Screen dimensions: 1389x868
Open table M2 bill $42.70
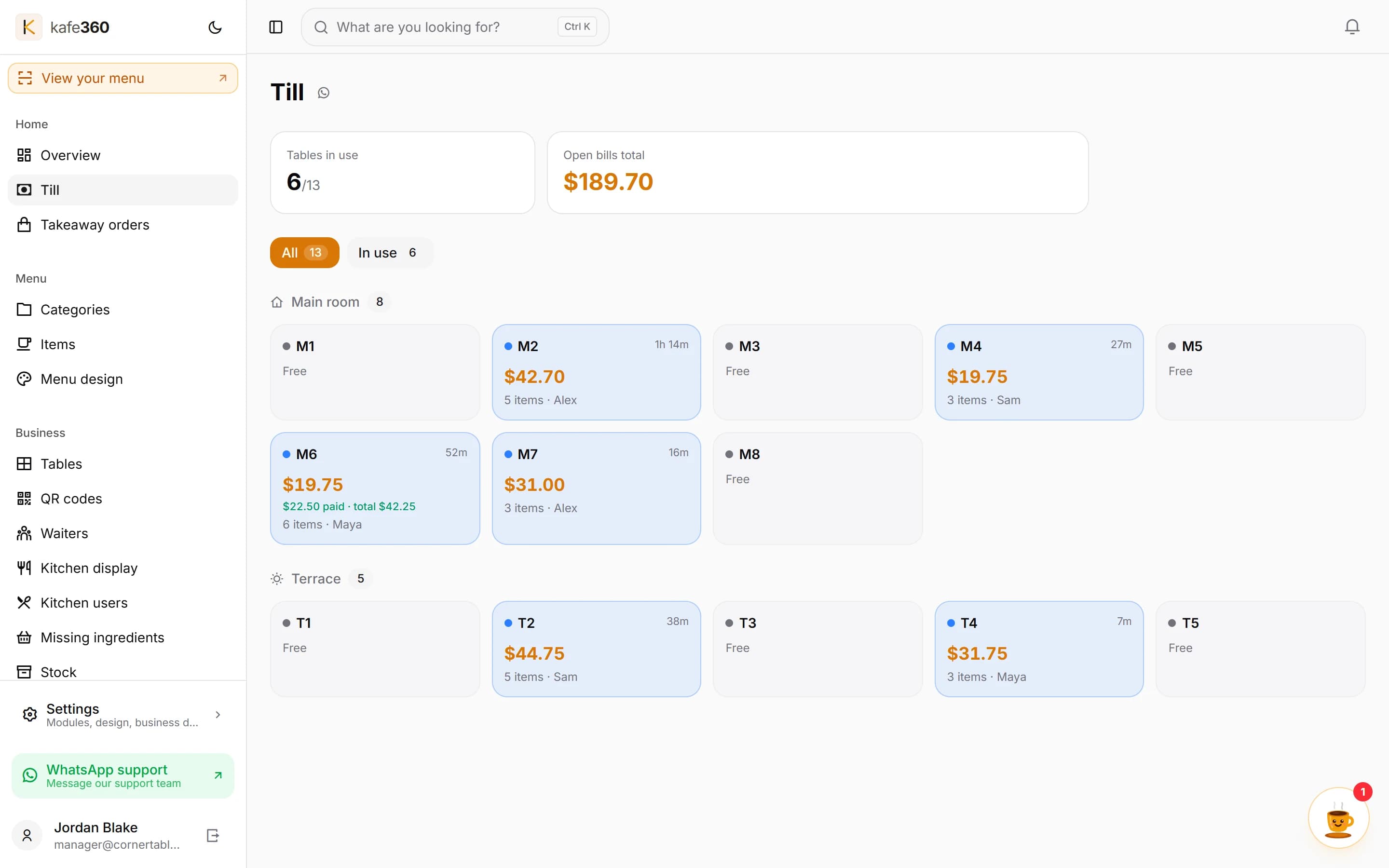(x=596, y=372)
